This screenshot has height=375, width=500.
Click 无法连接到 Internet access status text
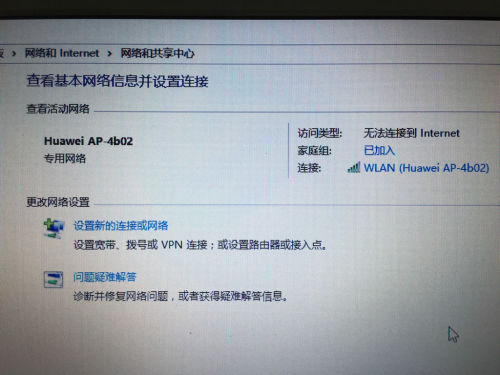click(412, 133)
